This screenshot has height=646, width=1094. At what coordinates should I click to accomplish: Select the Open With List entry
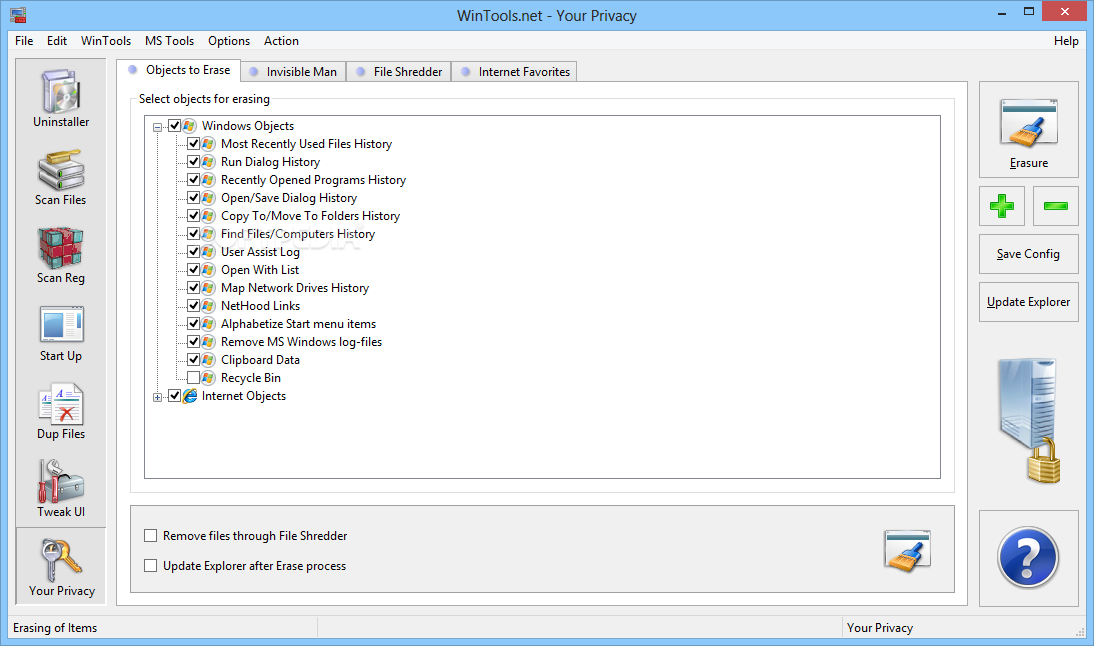(x=260, y=270)
